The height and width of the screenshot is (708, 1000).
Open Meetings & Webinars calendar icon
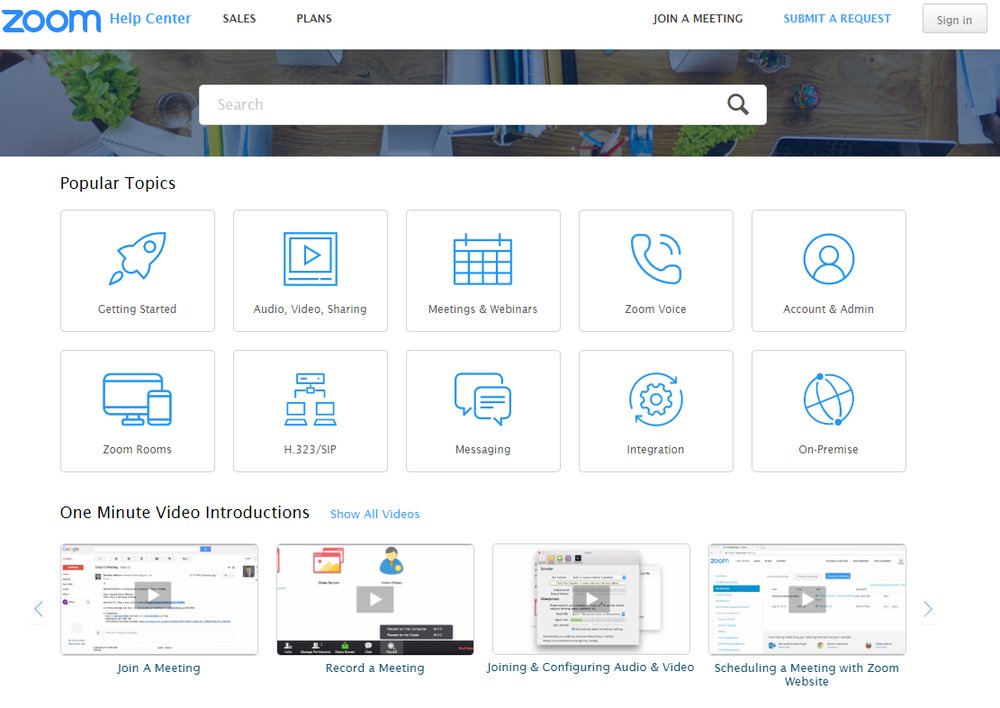(x=483, y=259)
